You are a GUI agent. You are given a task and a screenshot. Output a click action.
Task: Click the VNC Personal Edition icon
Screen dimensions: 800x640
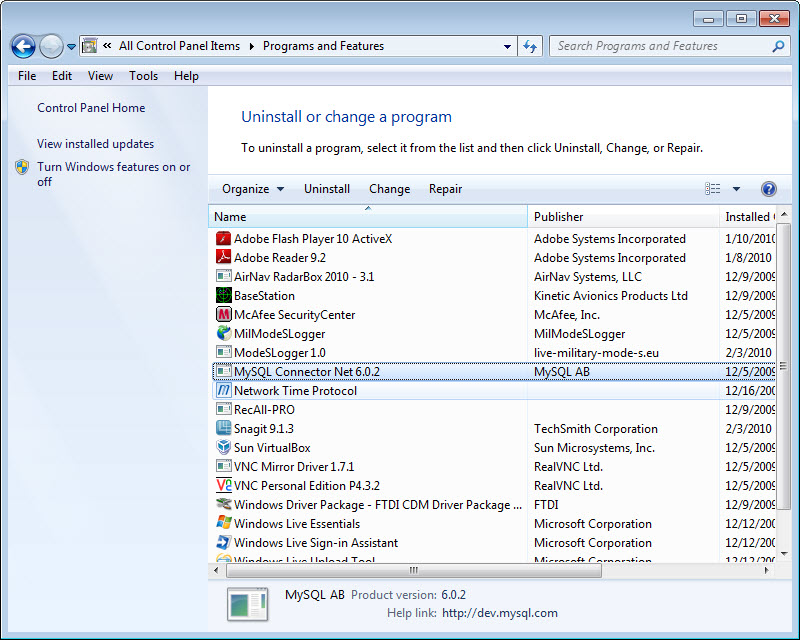(x=223, y=485)
